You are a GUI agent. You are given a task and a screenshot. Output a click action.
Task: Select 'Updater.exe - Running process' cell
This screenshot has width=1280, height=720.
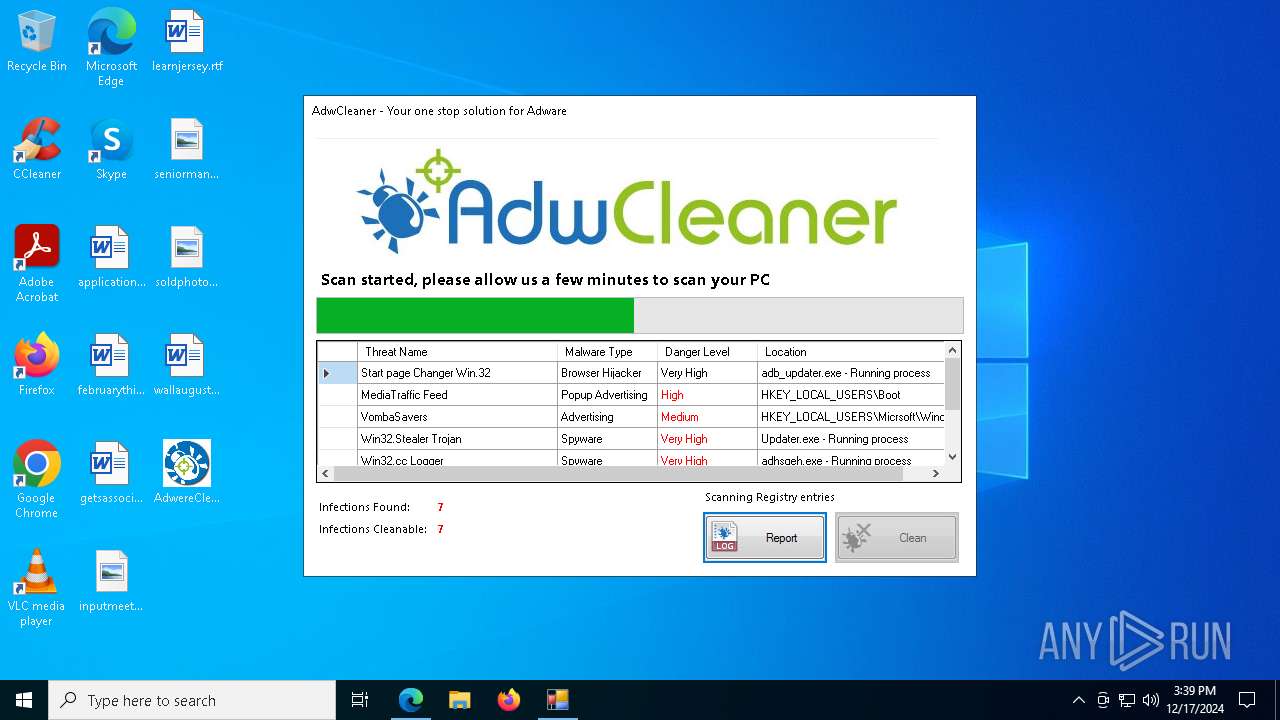(851, 439)
